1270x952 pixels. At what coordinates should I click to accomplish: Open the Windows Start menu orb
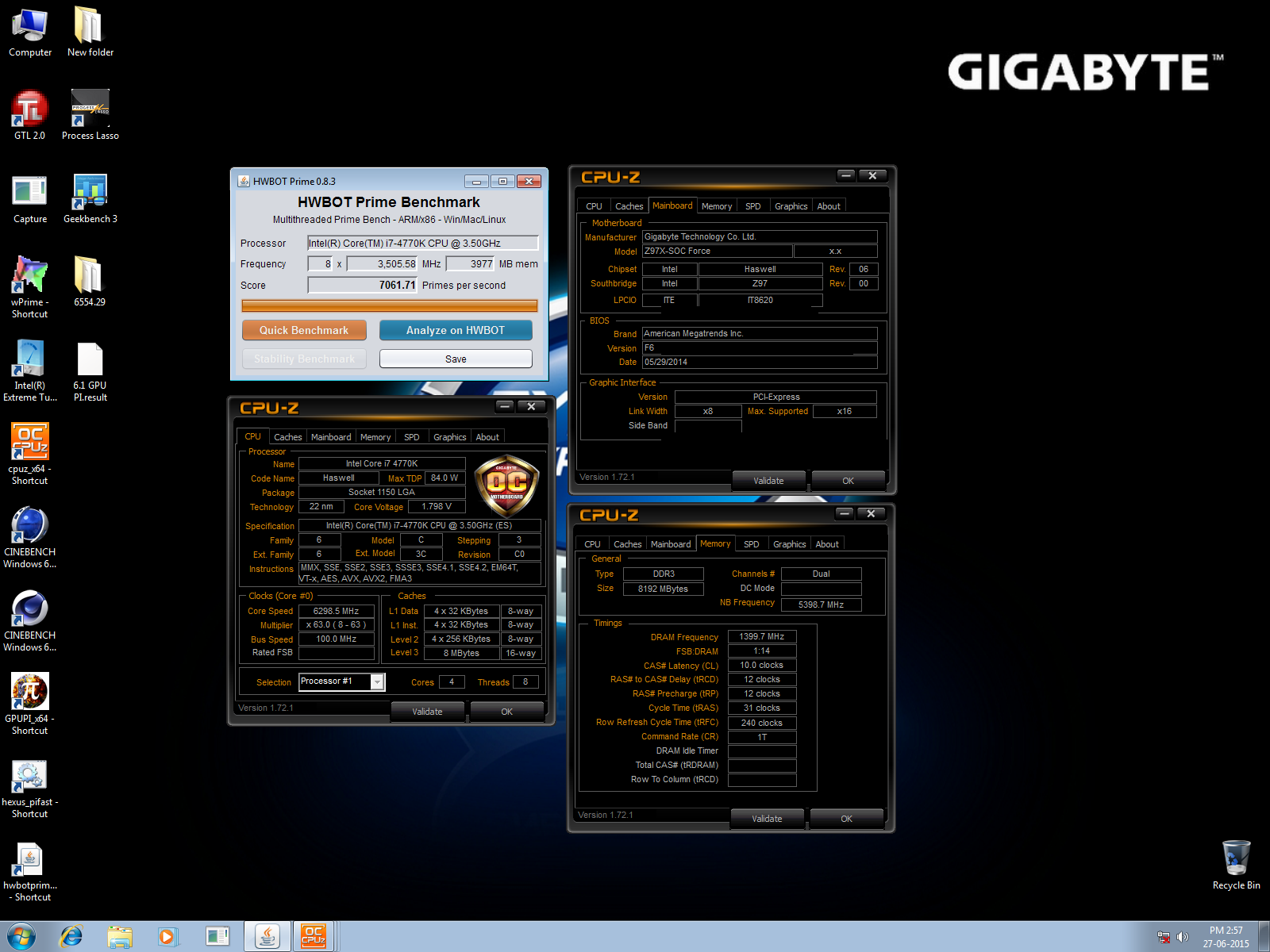(x=21, y=937)
